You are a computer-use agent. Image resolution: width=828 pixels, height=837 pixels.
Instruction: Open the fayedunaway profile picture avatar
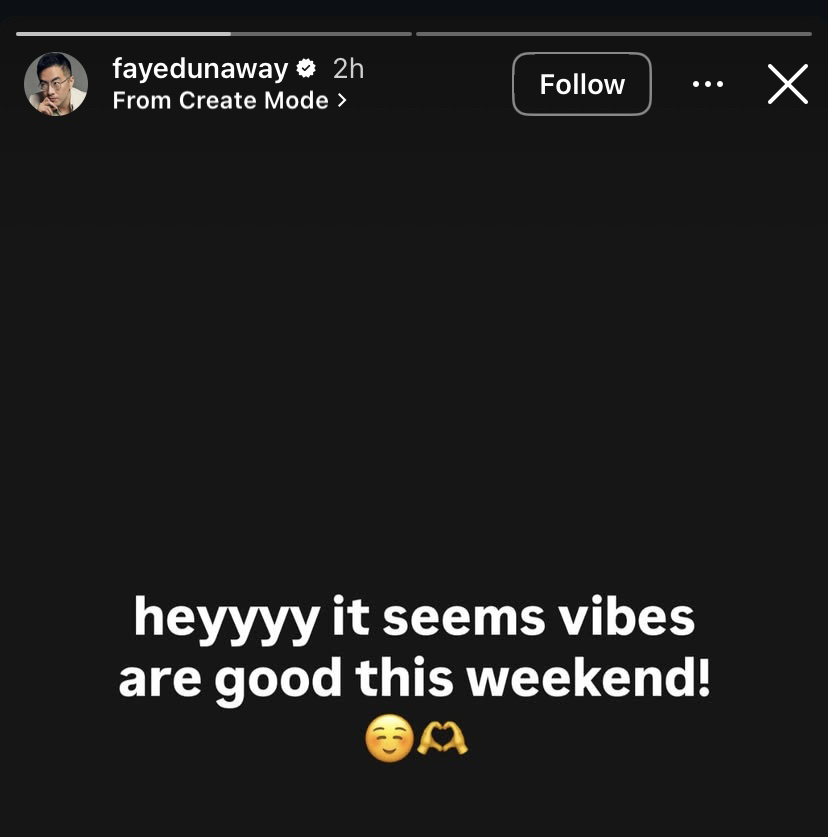coord(56,84)
